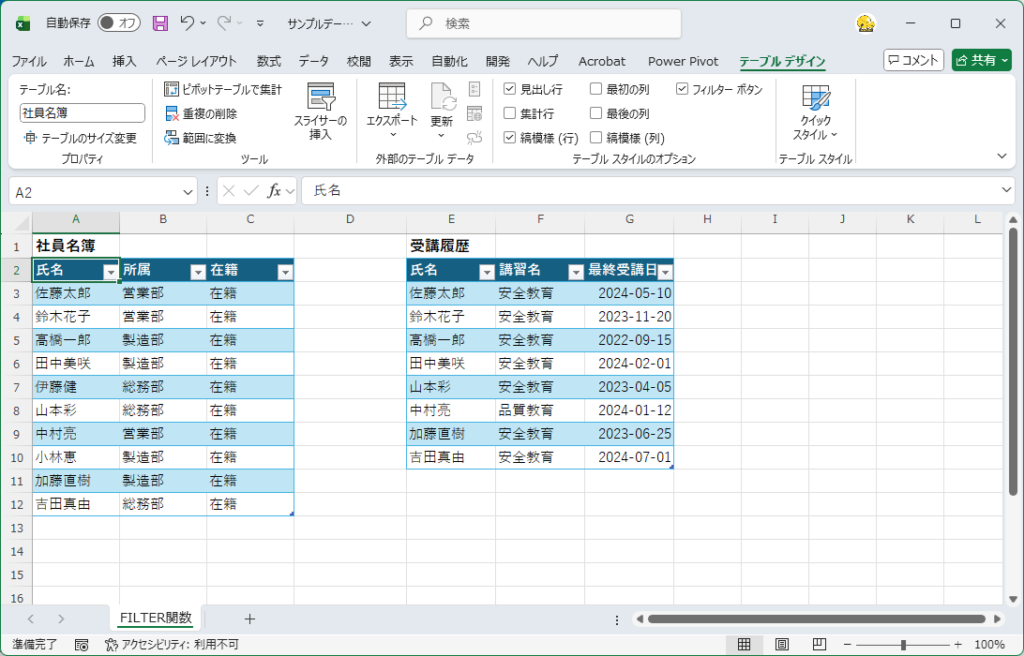Click the Save icon in title bar

pyautogui.click(x=160, y=23)
